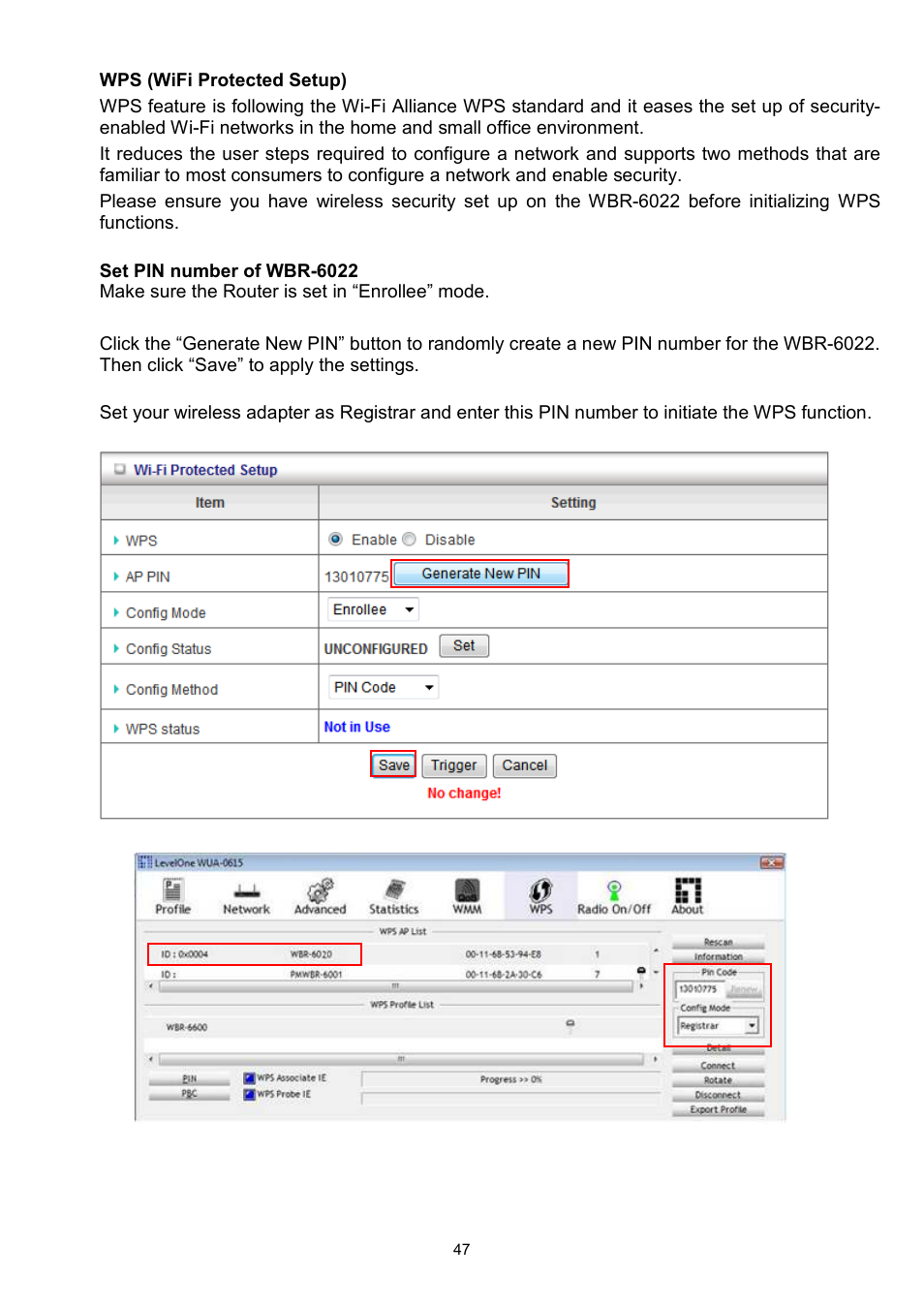This screenshot has width=924, height=1308.
Task: Click the Set button next to UNCONFIGURED
Action: [464, 645]
